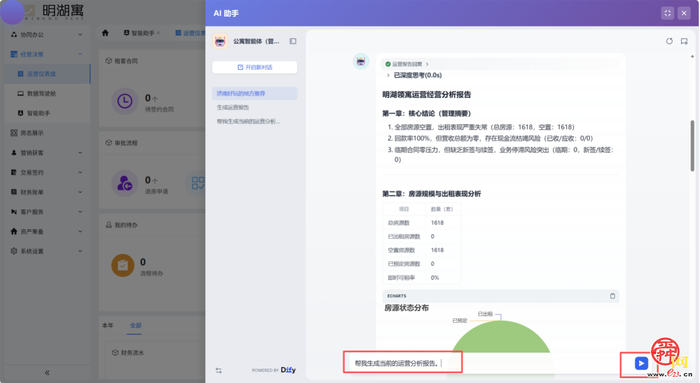This screenshot has width=700, height=383.
Task: Click the clipboard icon for 流程待办
Action: [x=122, y=266]
